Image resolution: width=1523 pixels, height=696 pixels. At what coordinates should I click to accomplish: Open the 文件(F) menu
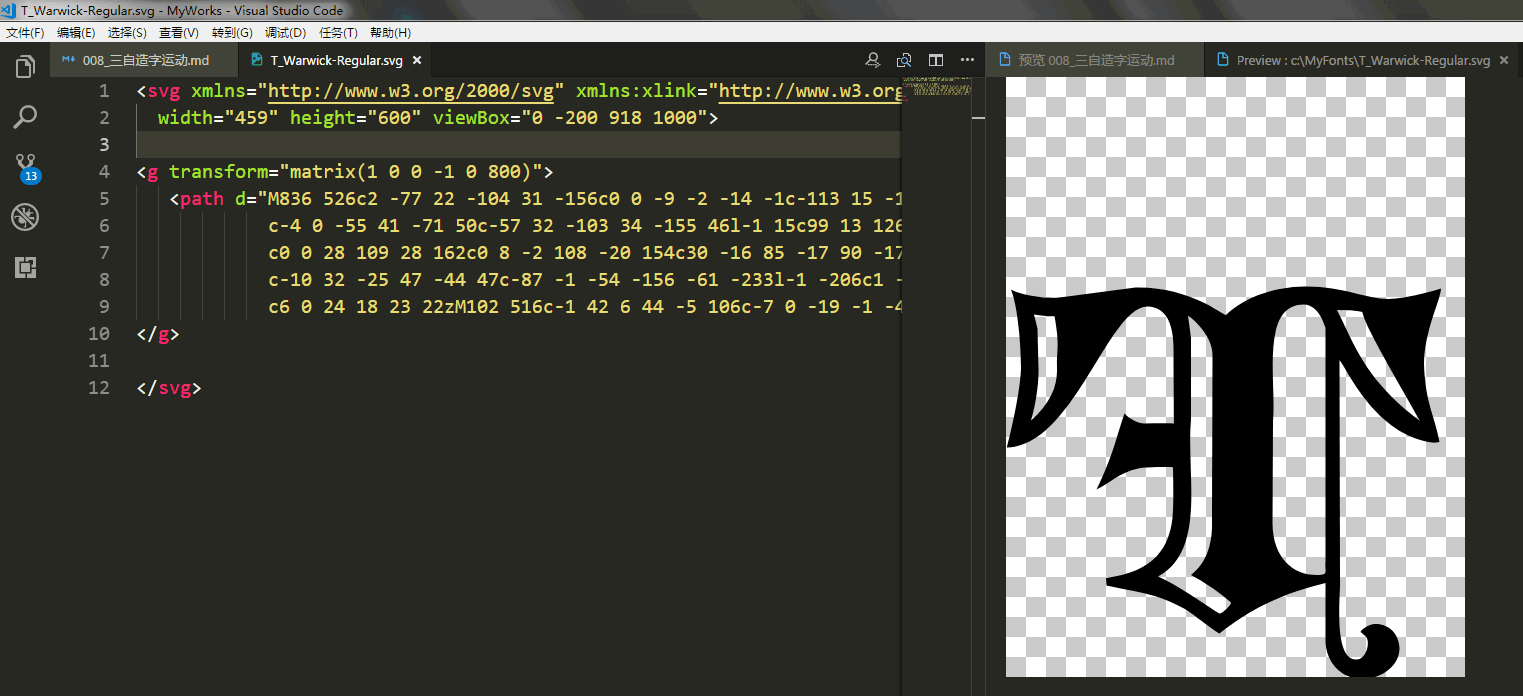click(x=25, y=33)
